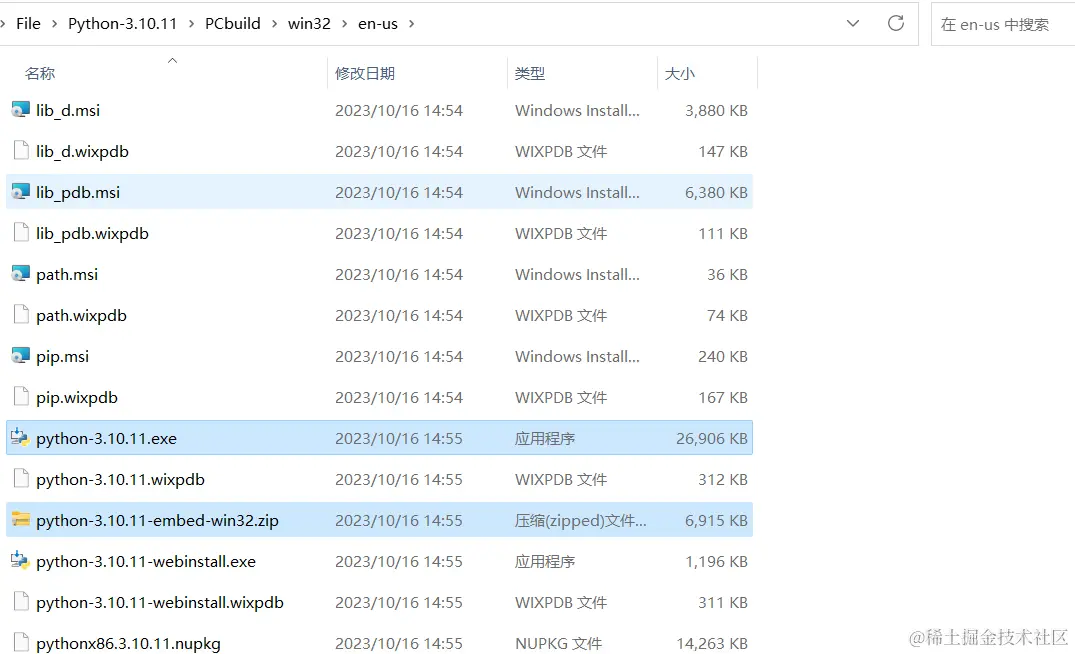The image size is (1075, 654).
Task: Navigate to the win32 breadcrumb item
Action: tap(310, 23)
